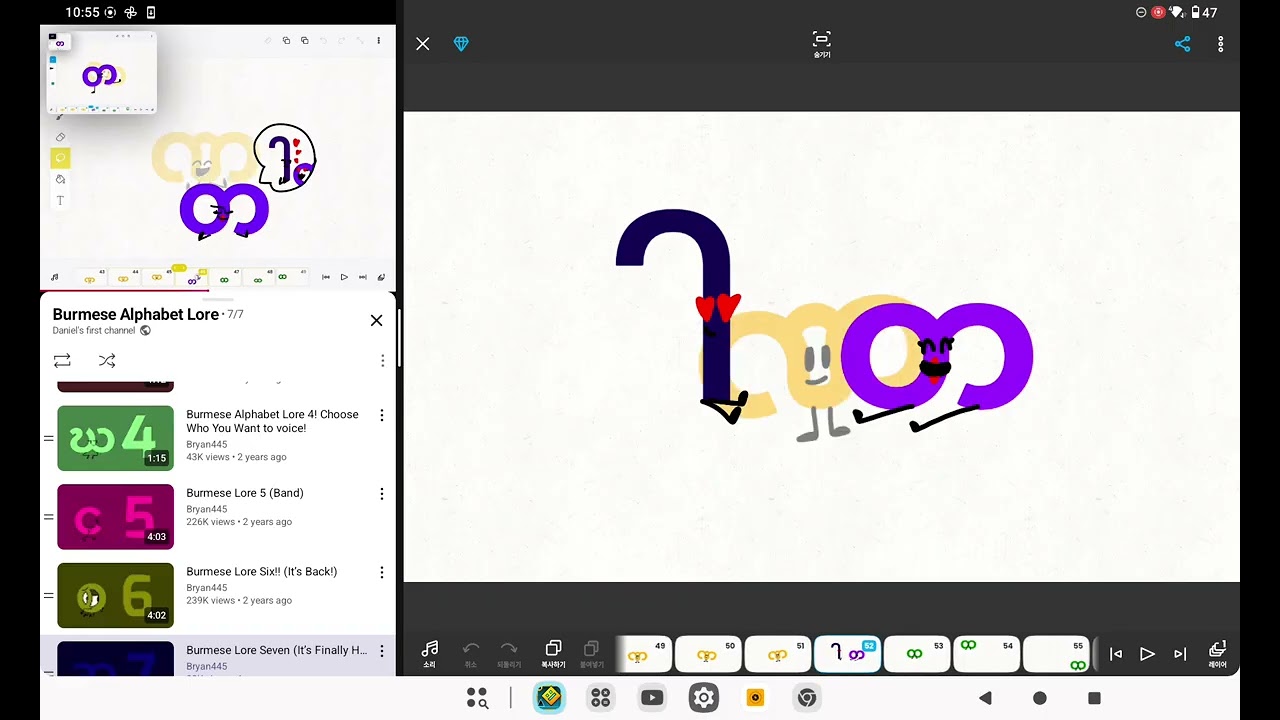
Task: Open the taskbar app search icon
Action: coord(478,698)
